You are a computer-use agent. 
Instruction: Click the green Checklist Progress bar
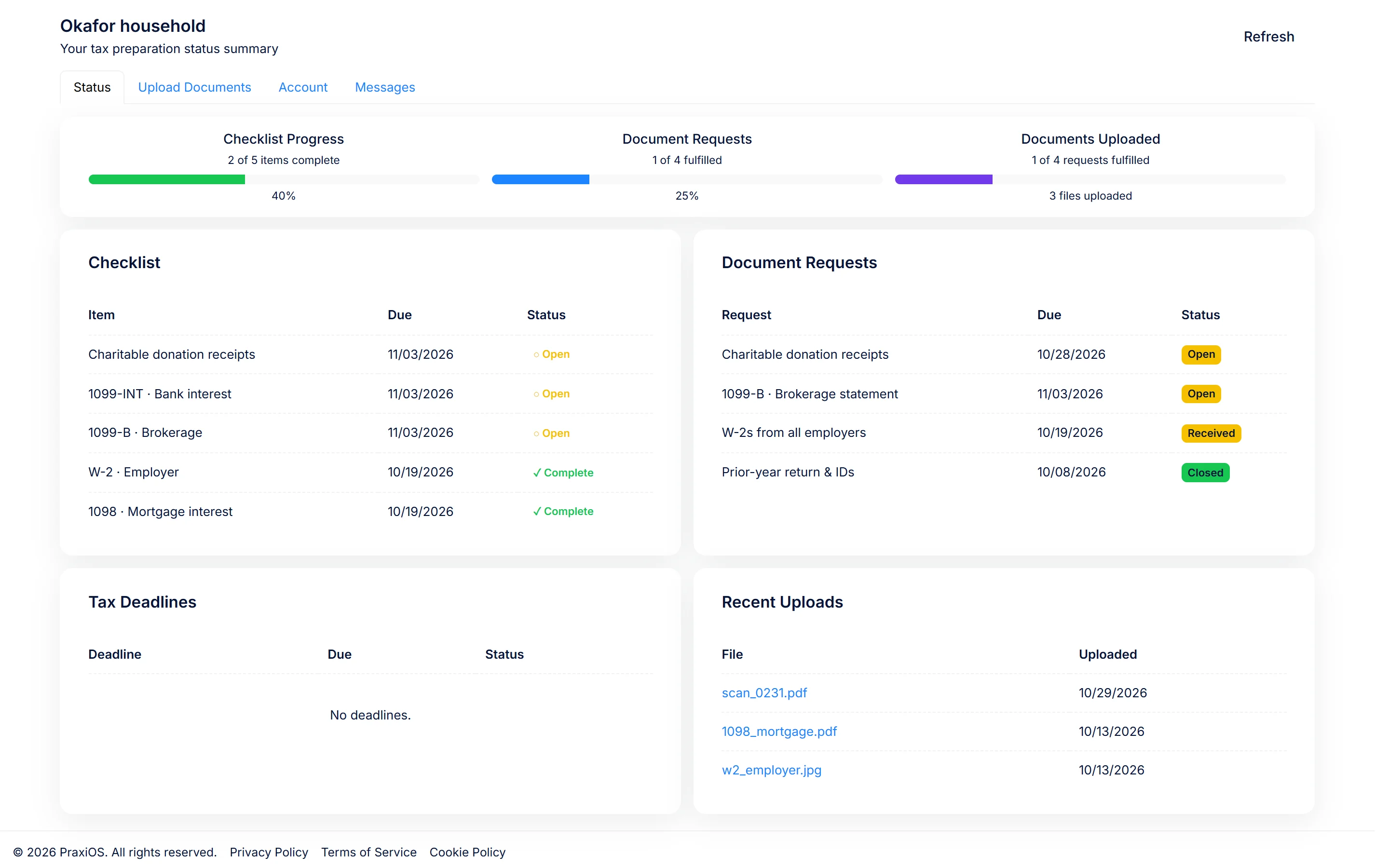tap(166, 180)
